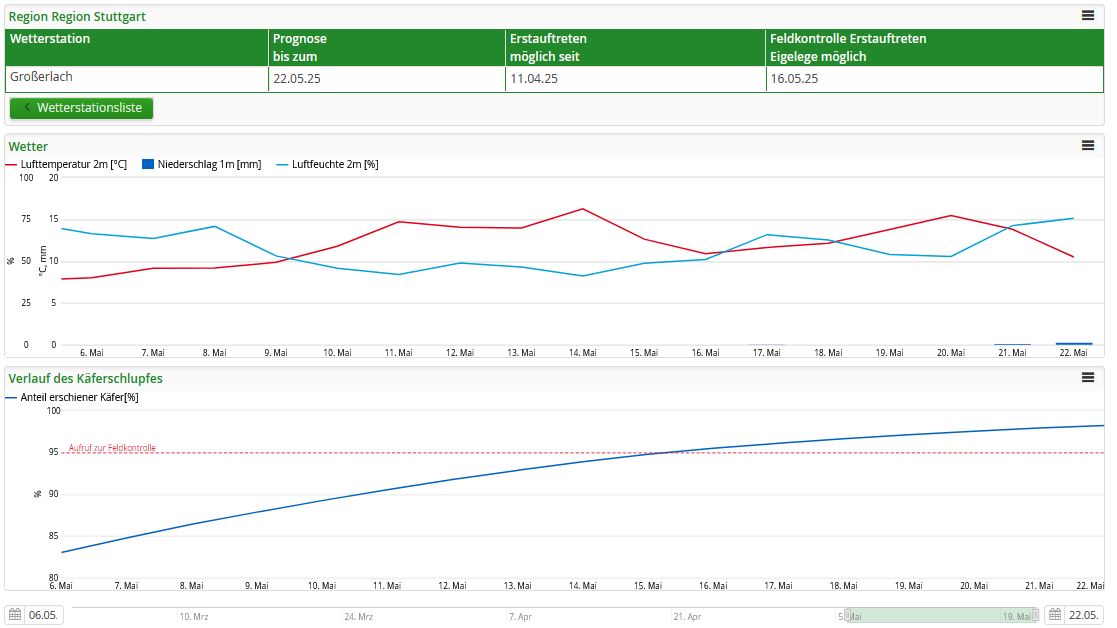Viewport: 1117px width, 628px height.
Task: Go back to Wetterstationsliste
Action: click(82, 108)
